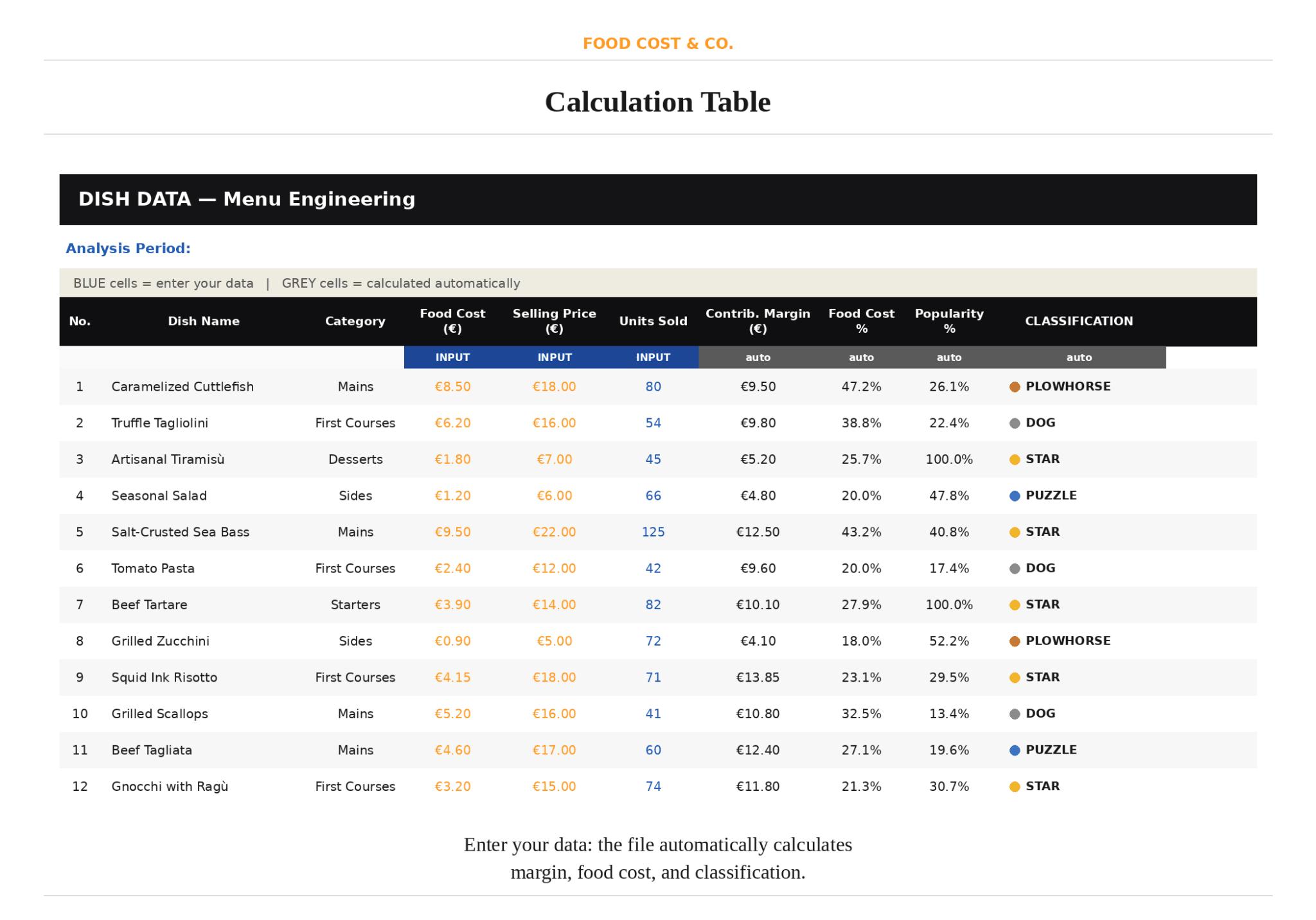Screen dimensions: 1316x920
Task: Click the DISH DATA — Menu Engineering banner
Action: (658, 200)
